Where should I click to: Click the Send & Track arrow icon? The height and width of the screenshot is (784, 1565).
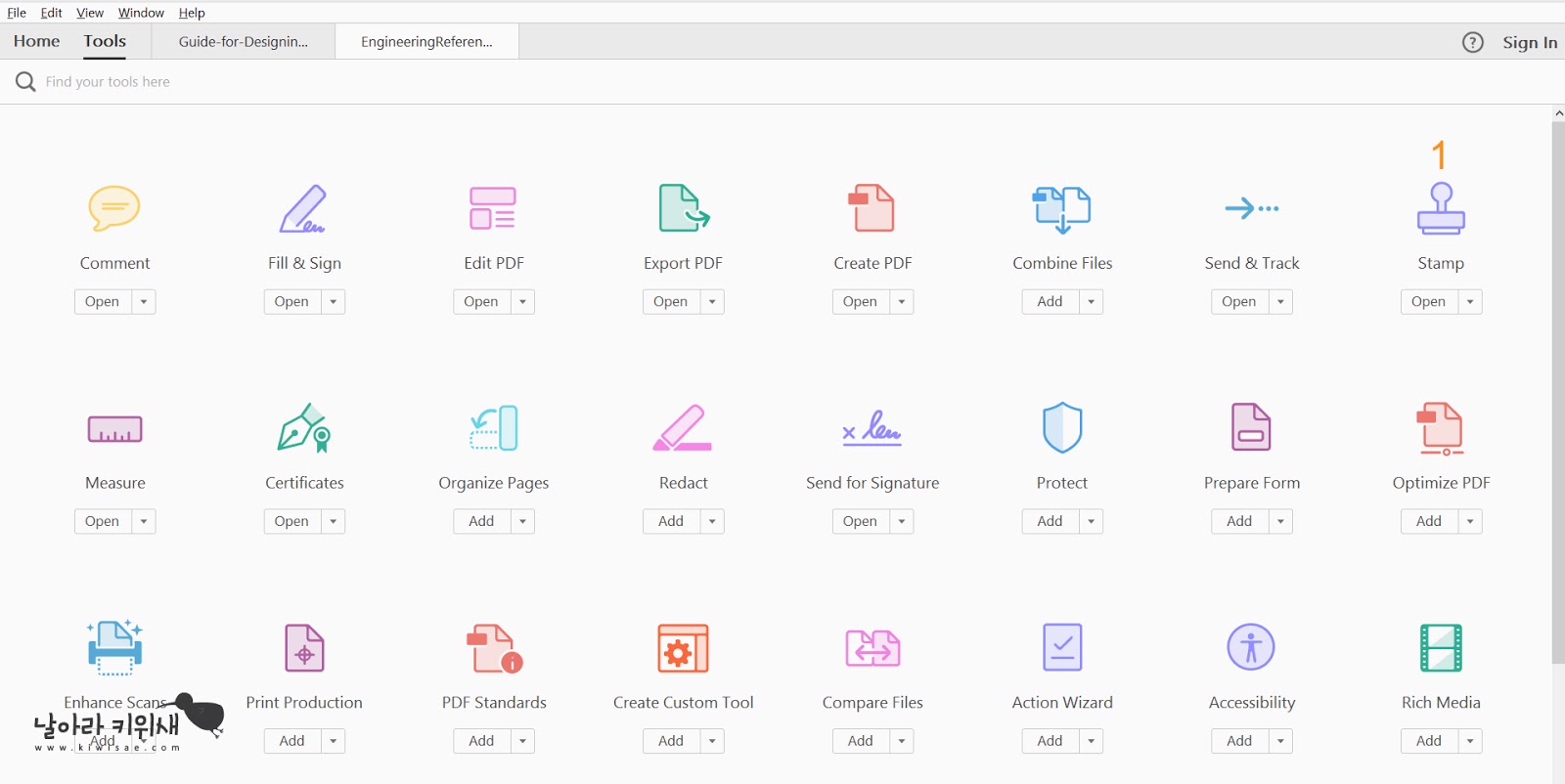coord(1252,208)
